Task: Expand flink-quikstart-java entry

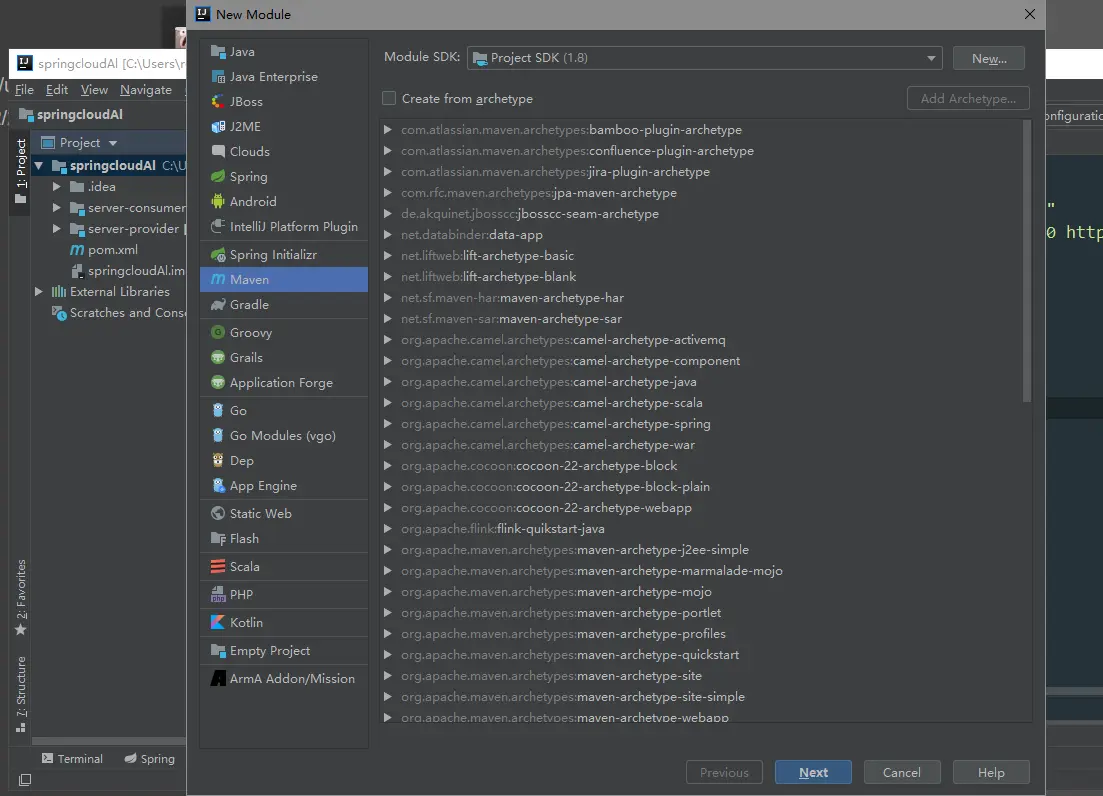Action: [387, 529]
